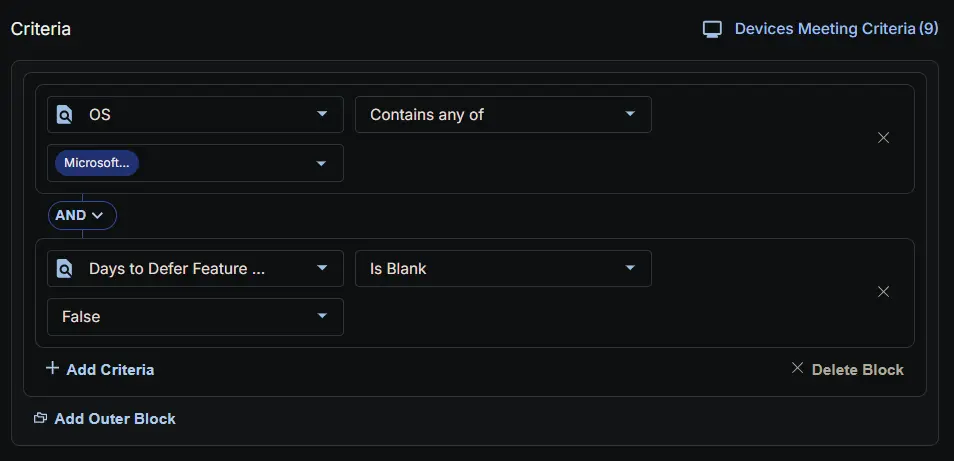Toggle the AND logical operator
Screen dimensions: 954x461
(82, 215)
